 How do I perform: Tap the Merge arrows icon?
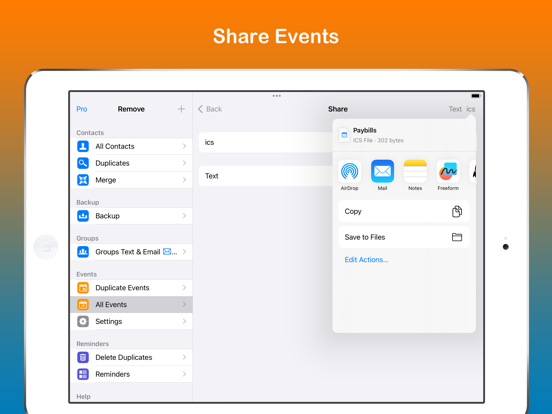point(83,180)
